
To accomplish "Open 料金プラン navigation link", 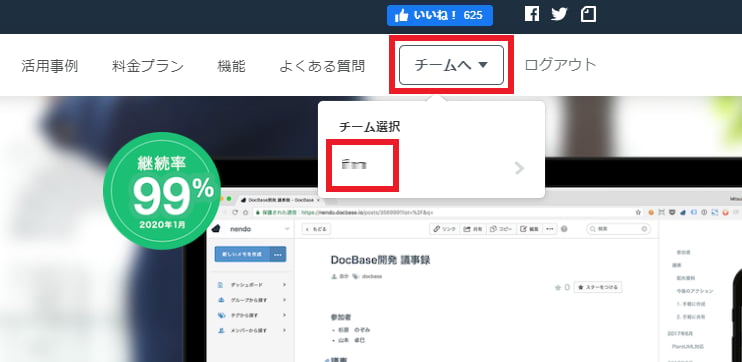I will (148, 66).
